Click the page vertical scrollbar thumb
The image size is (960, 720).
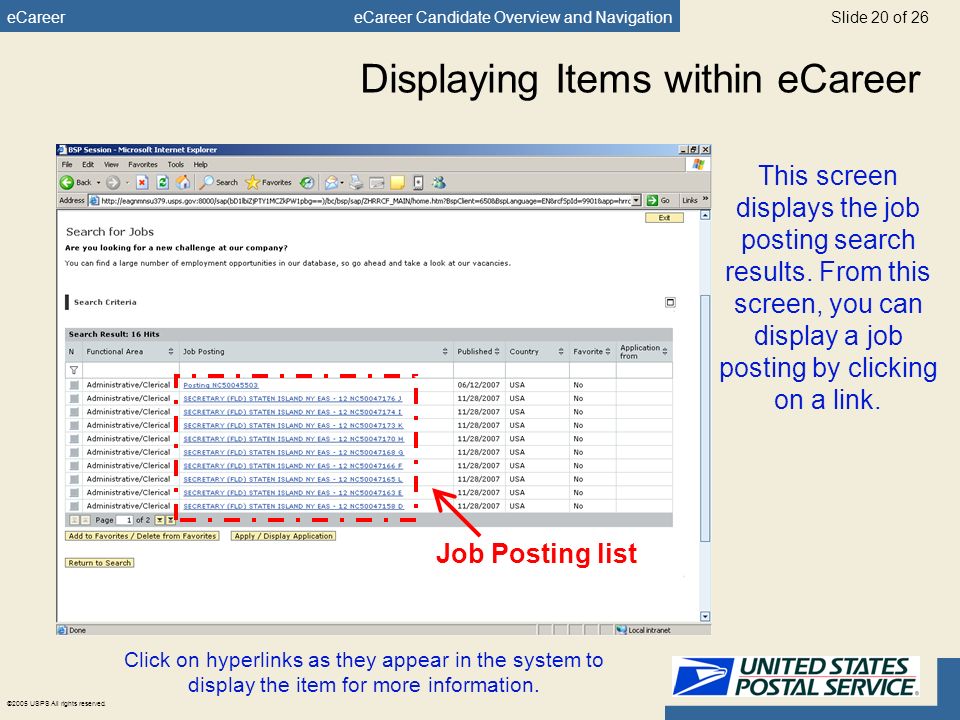pyautogui.click(x=705, y=418)
